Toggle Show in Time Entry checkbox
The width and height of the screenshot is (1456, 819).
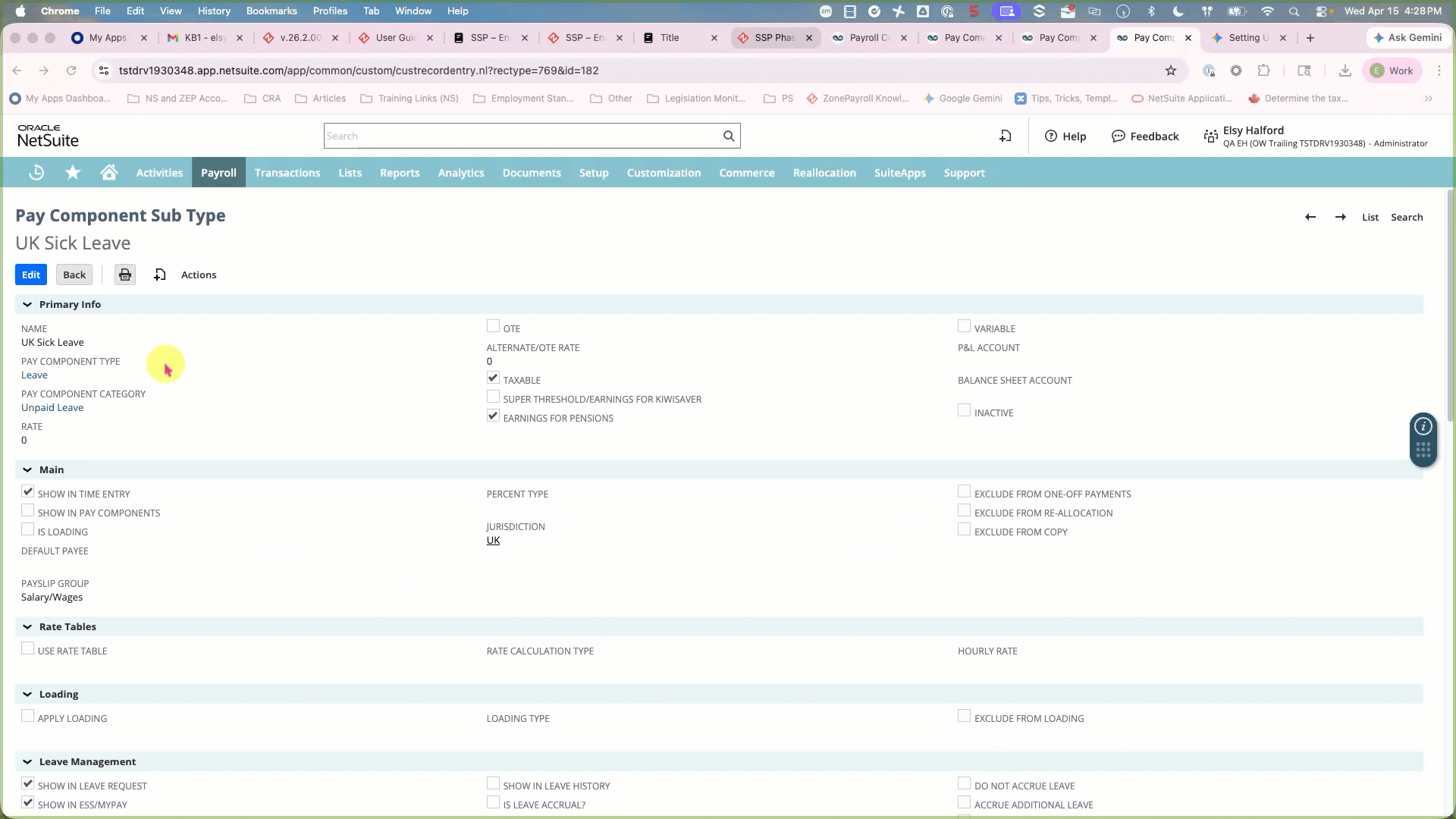coord(28,491)
